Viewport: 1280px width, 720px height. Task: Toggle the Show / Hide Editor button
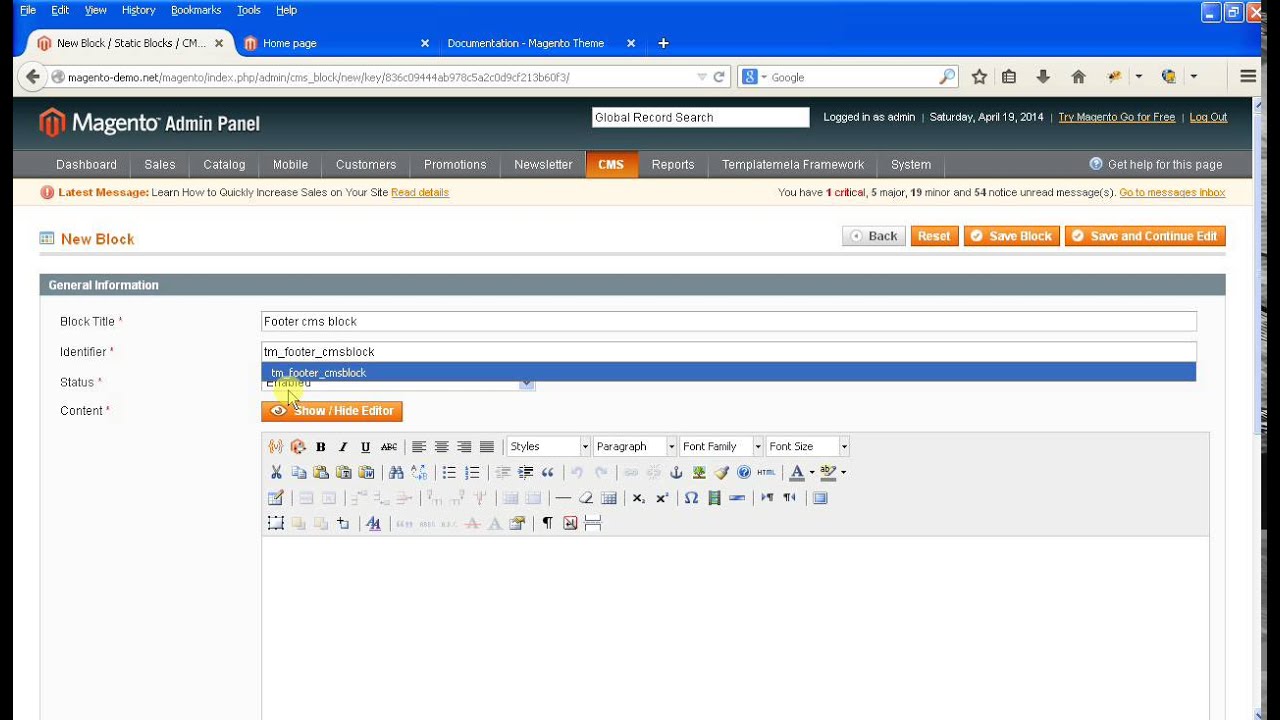[332, 411]
